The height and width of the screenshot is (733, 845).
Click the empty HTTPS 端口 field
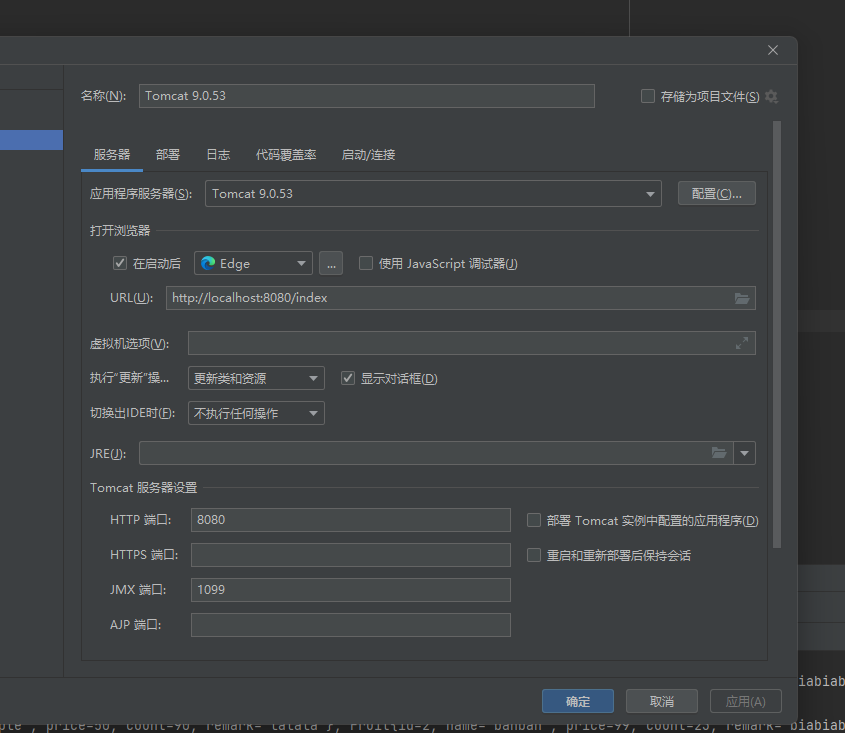[351, 555]
